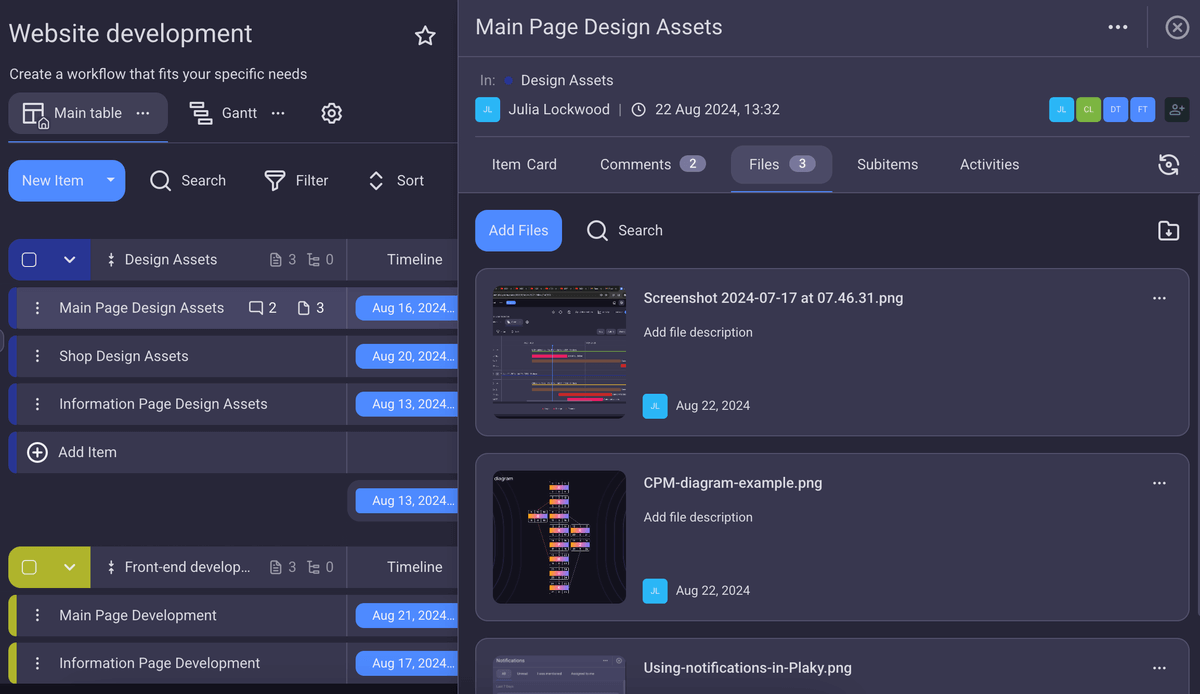Click the Aug 20 timeline for Shop Design Assets
Image resolution: width=1200 pixels, height=694 pixels.
[408, 356]
